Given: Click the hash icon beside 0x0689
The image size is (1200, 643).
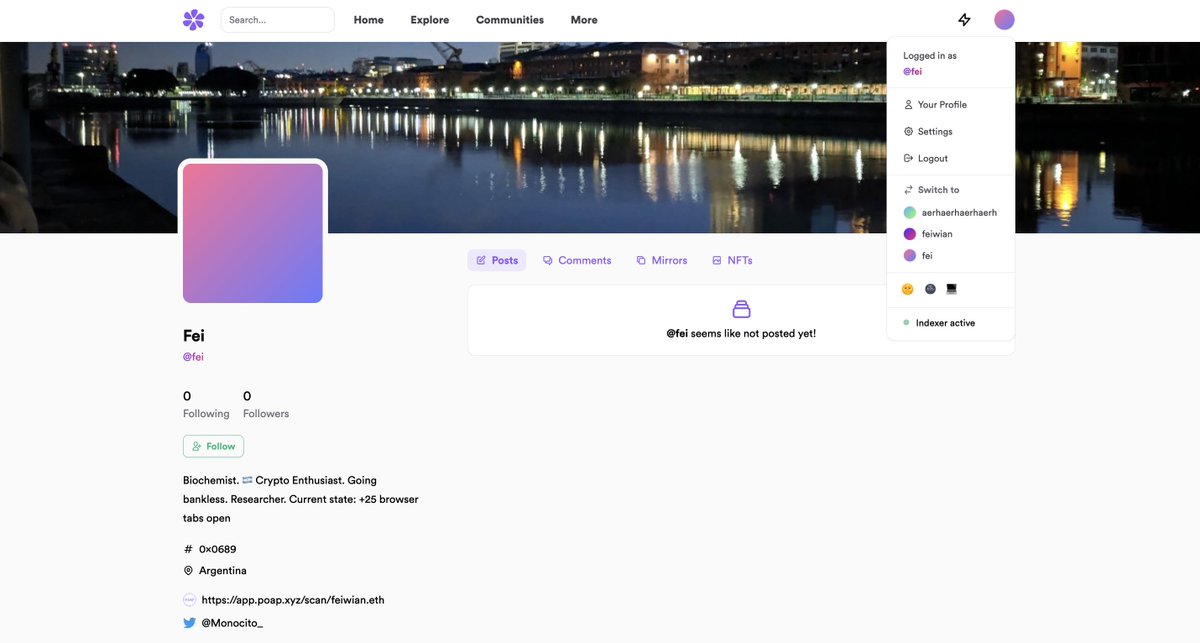Looking at the screenshot, I should 188,549.
